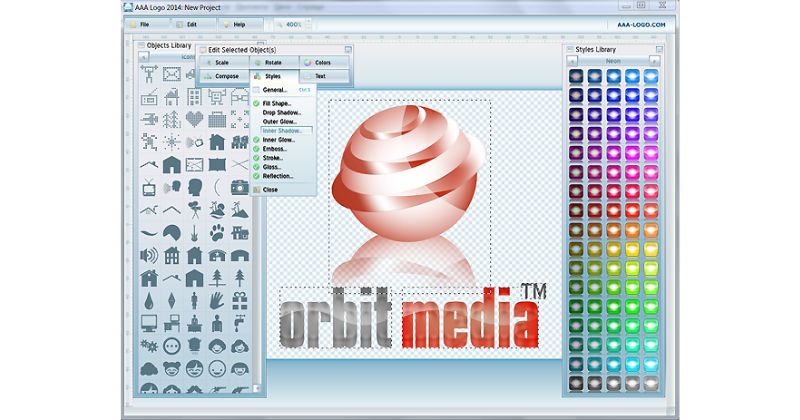The image size is (800, 420).
Task: Choose the pixelated weightlifter icon
Action: point(149,74)
